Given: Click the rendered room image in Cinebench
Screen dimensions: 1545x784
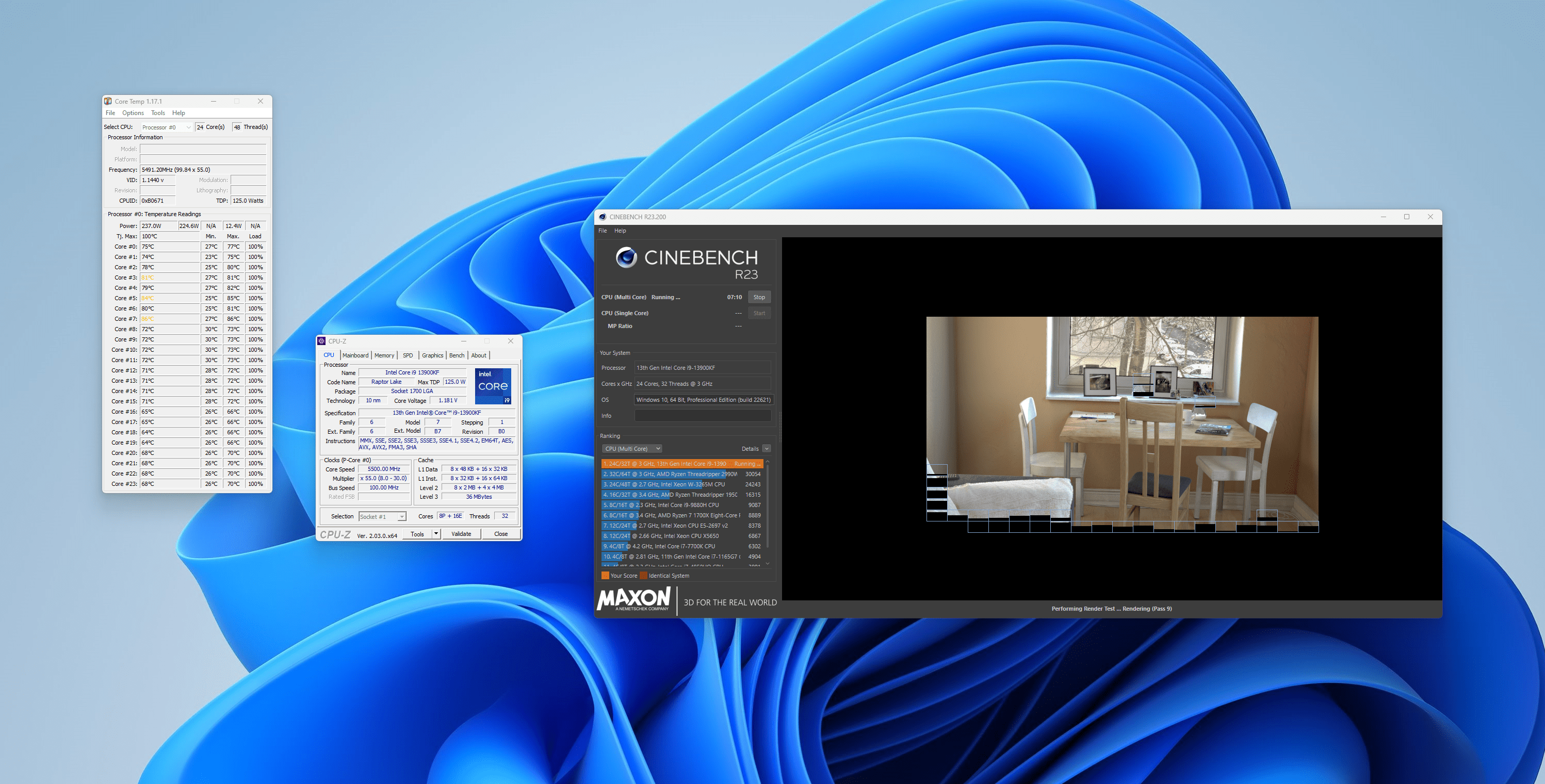Looking at the screenshot, I should pyautogui.click(x=1122, y=424).
